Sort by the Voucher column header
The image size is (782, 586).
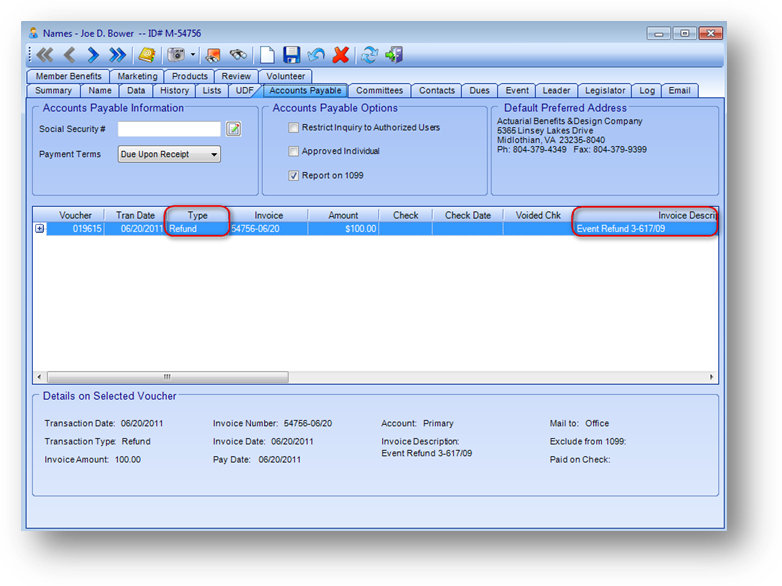point(75,215)
